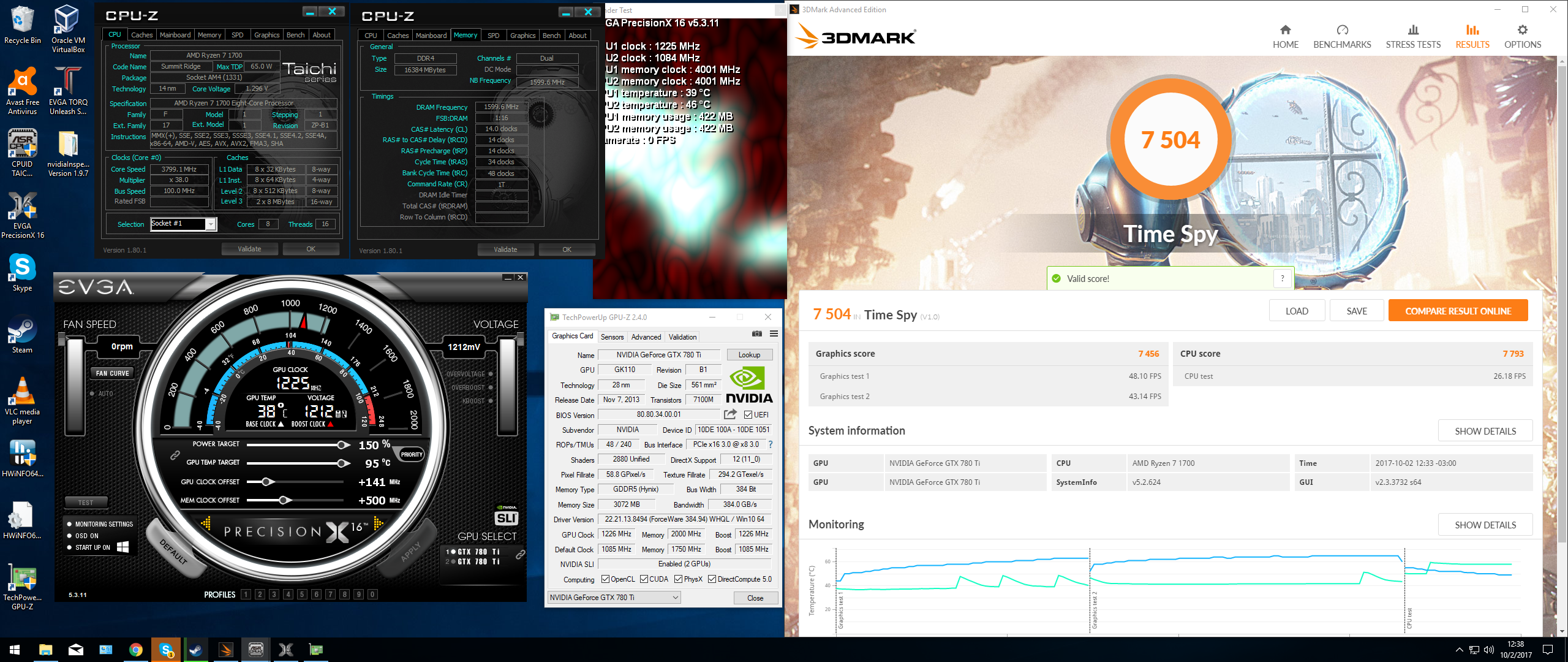Open the Action Center notification icon

tap(1548, 650)
